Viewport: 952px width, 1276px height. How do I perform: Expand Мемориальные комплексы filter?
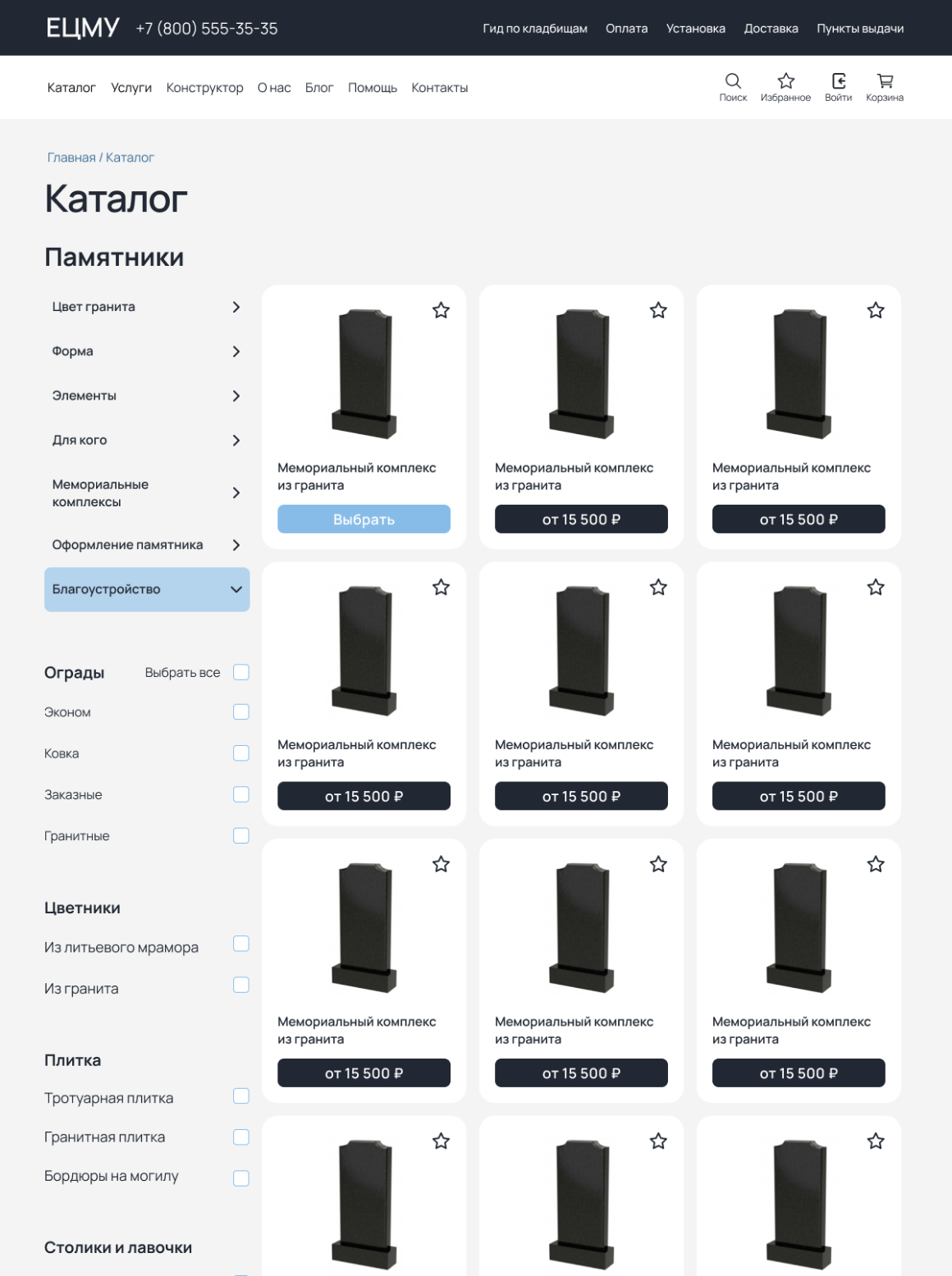click(147, 493)
